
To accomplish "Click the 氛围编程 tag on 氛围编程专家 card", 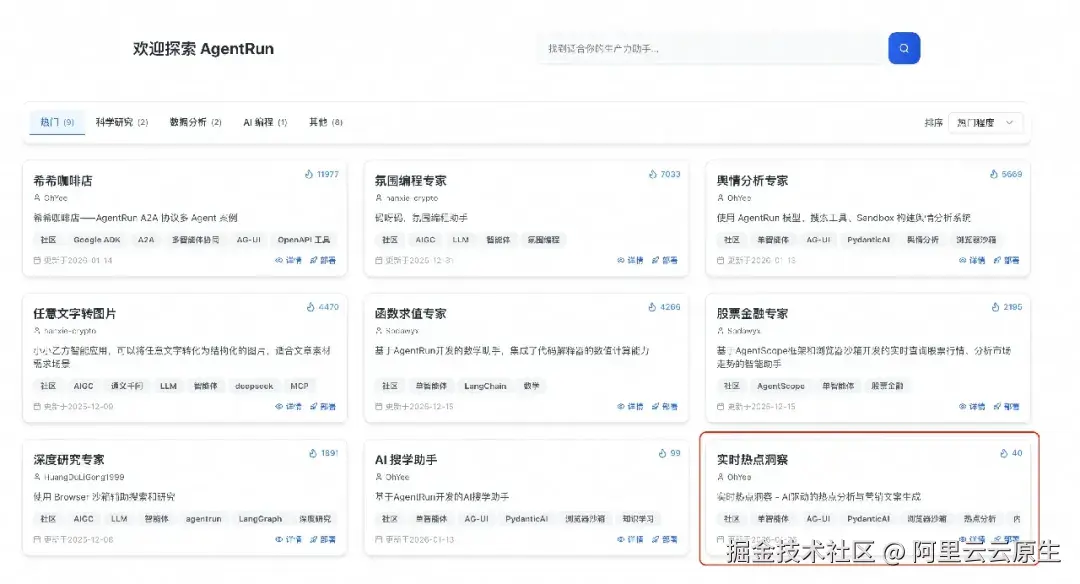I will coord(543,240).
